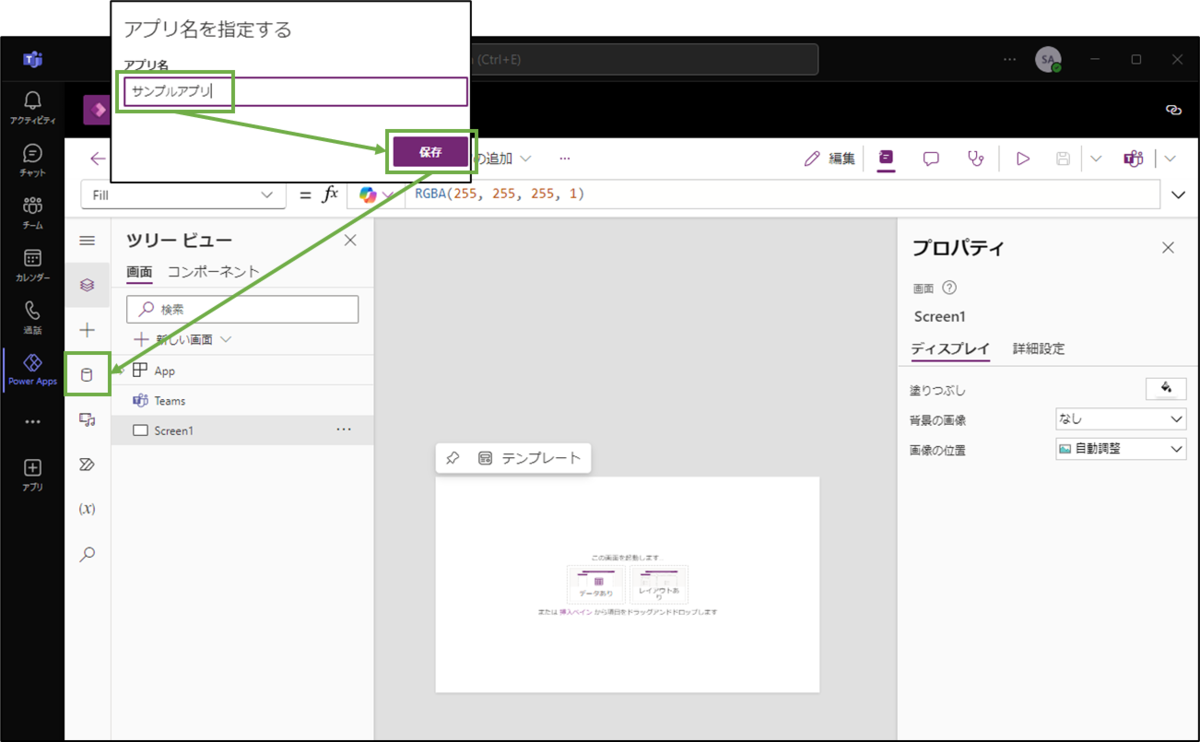Open the Tree view layers icon
This screenshot has height=742, width=1200.
(x=87, y=285)
